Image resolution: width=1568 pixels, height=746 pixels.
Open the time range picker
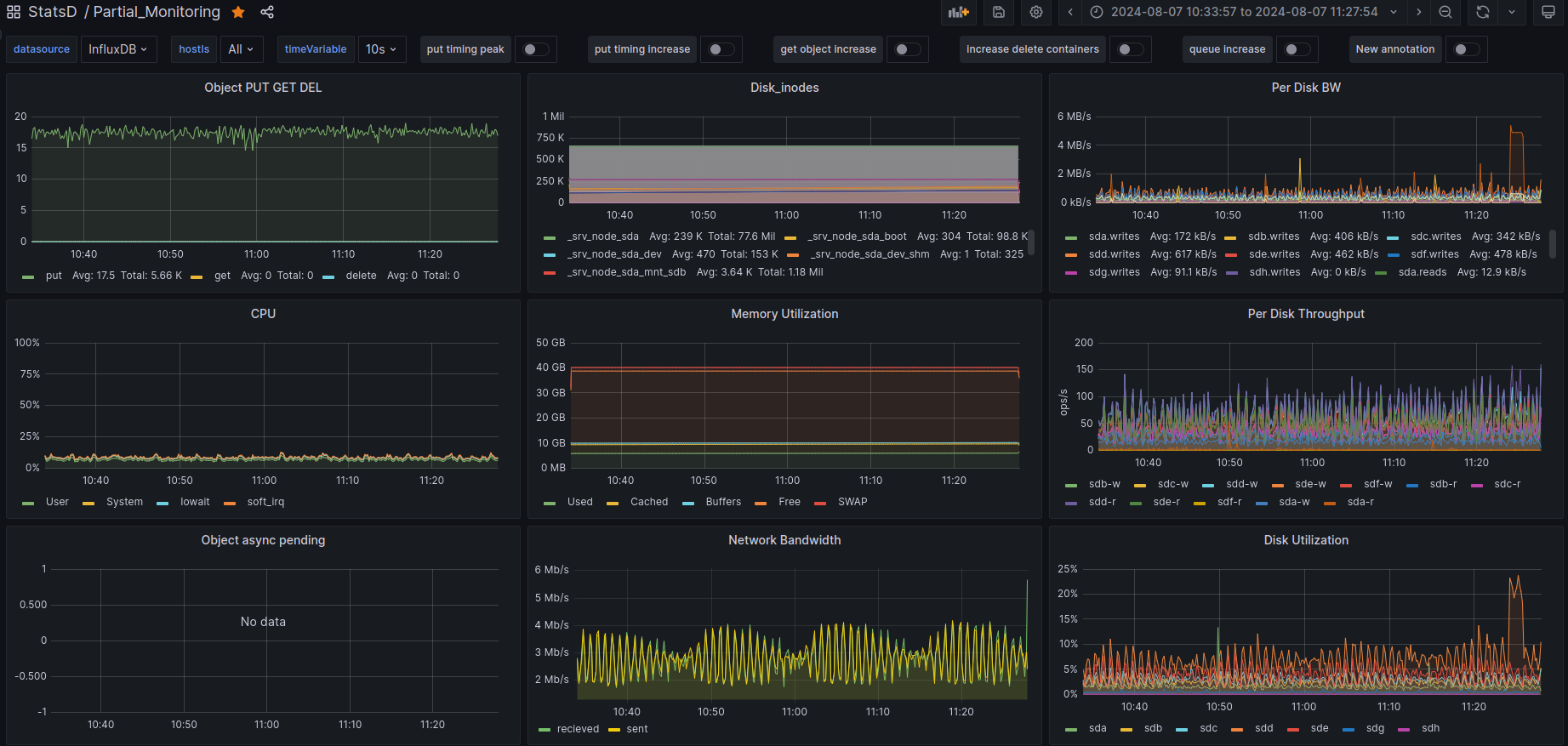(1244, 12)
